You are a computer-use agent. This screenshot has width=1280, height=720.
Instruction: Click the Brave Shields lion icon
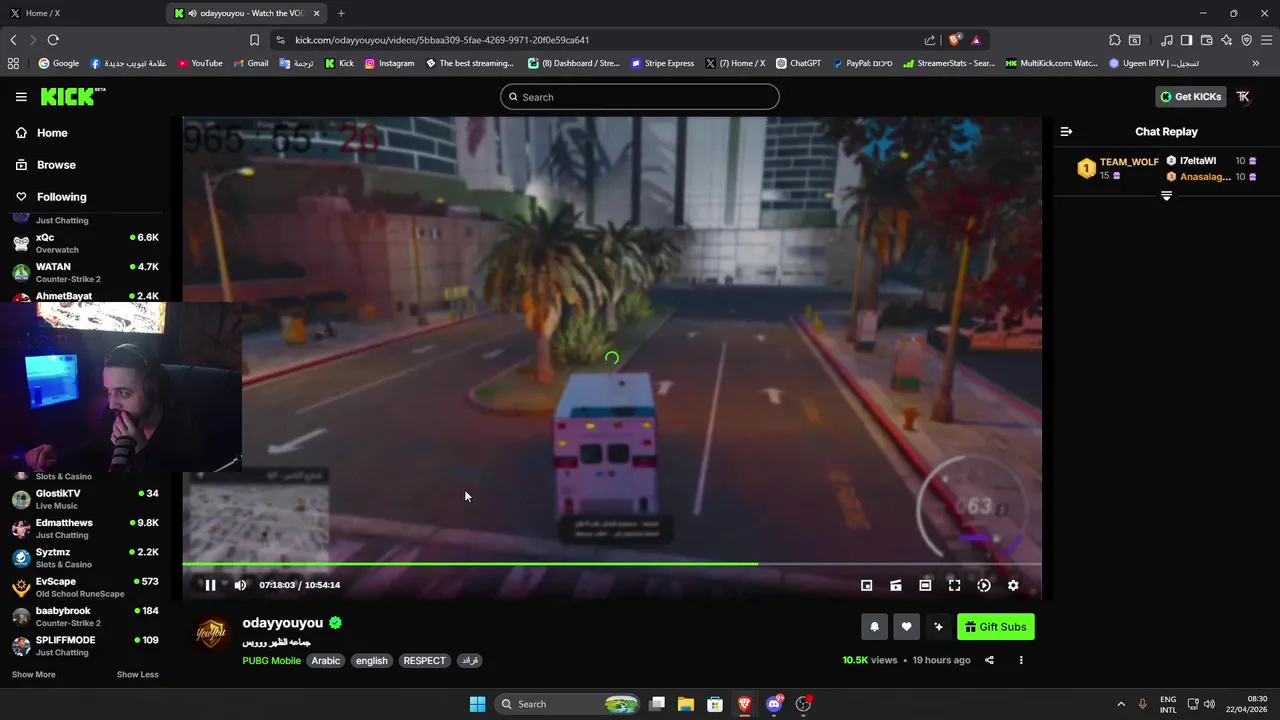coord(955,40)
